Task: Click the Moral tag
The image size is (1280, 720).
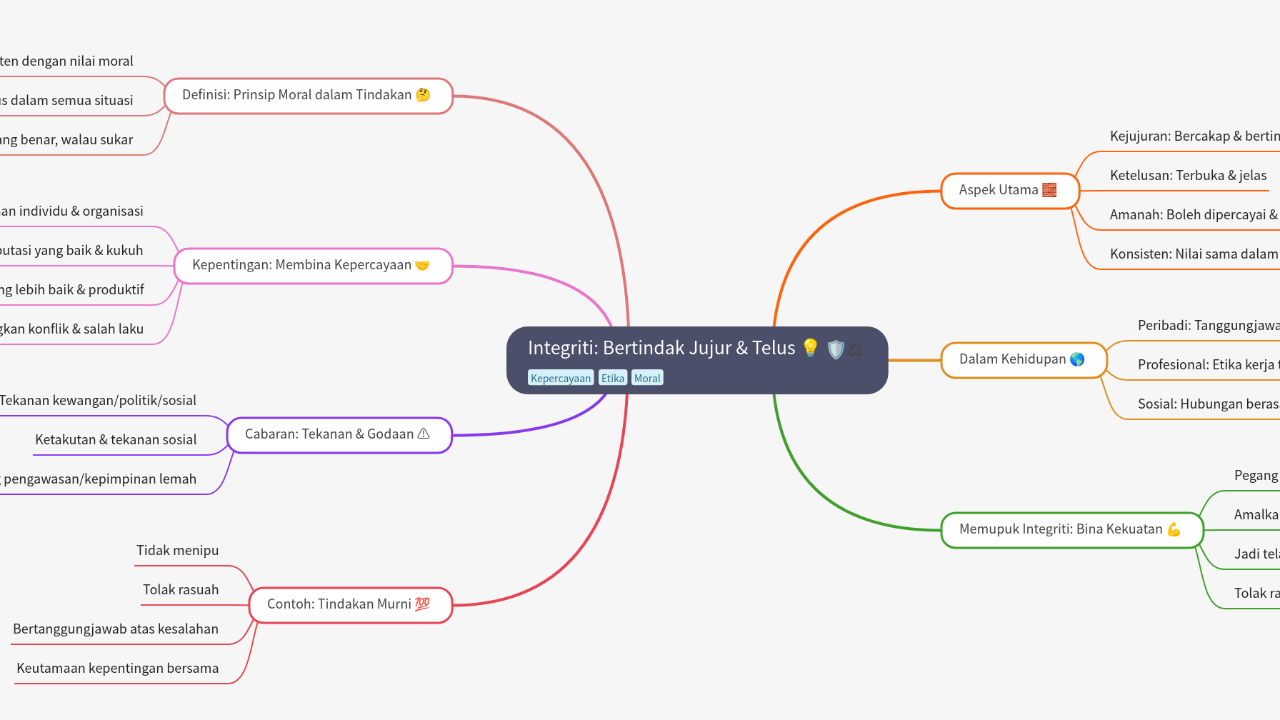Action: point(647,378)
